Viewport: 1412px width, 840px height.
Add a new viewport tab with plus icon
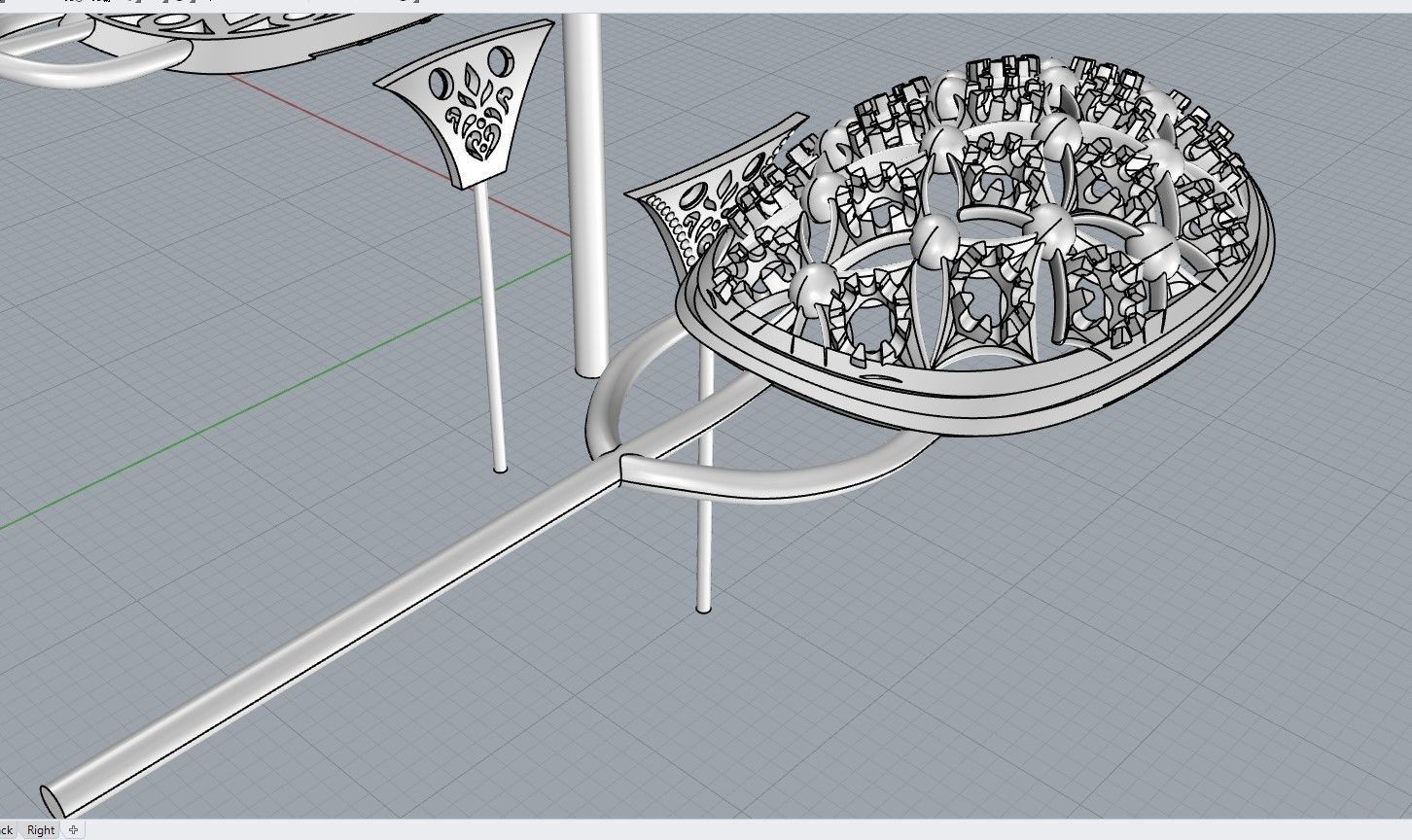pyautogui.click(x=73, y=829)
